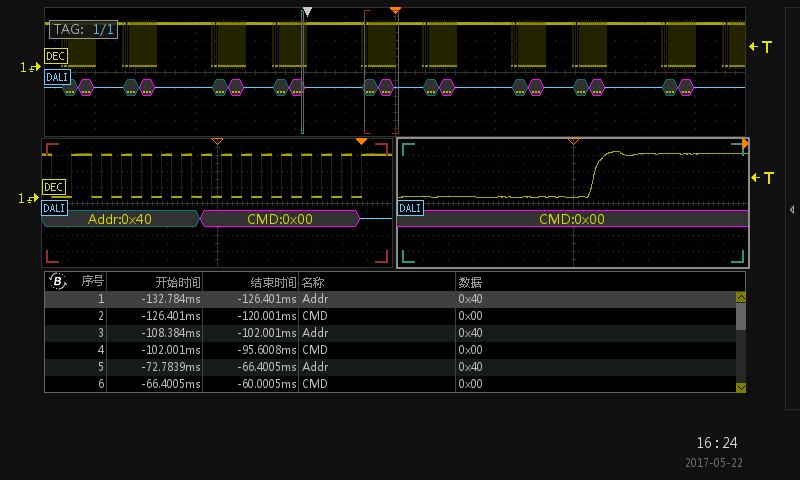The width and height of the screenshot is (800, 480).
Task: Click the trigger level T arrow beside top waveform
Action: (x=760, y=47)
